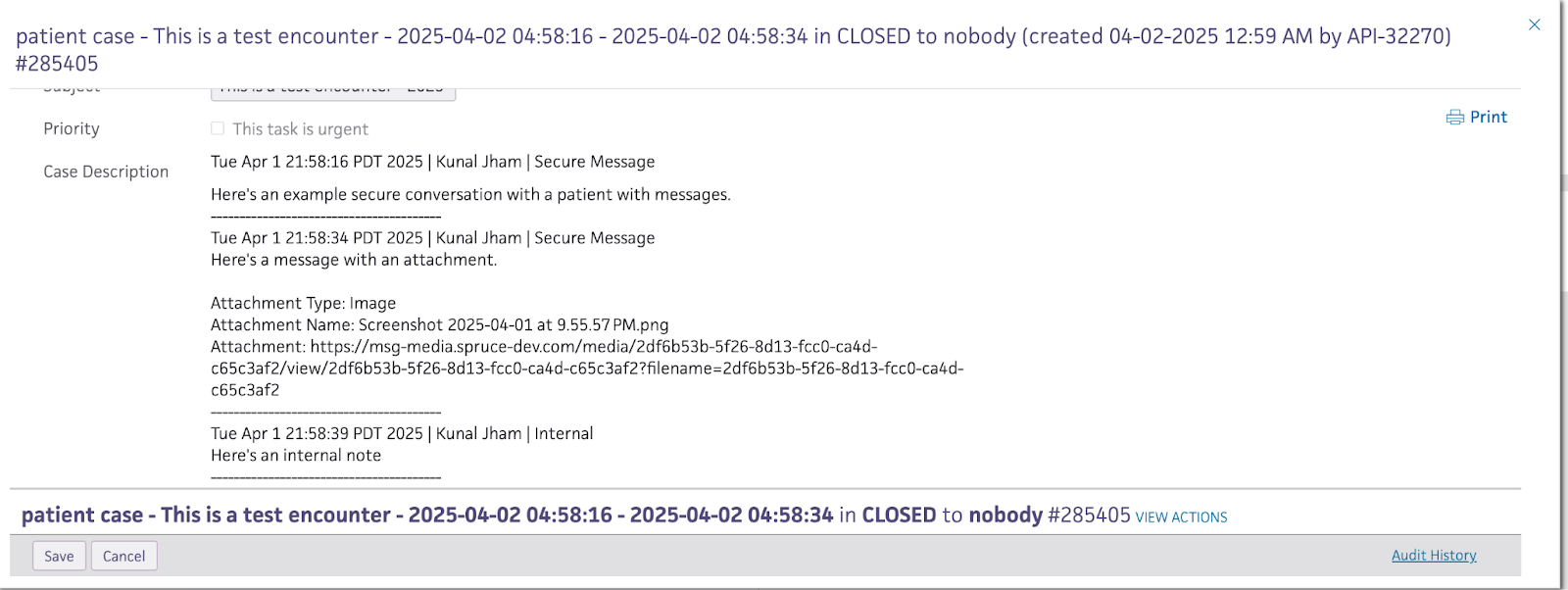
Task: Click the dialog title with #285405
Action: tap(733, 50)
